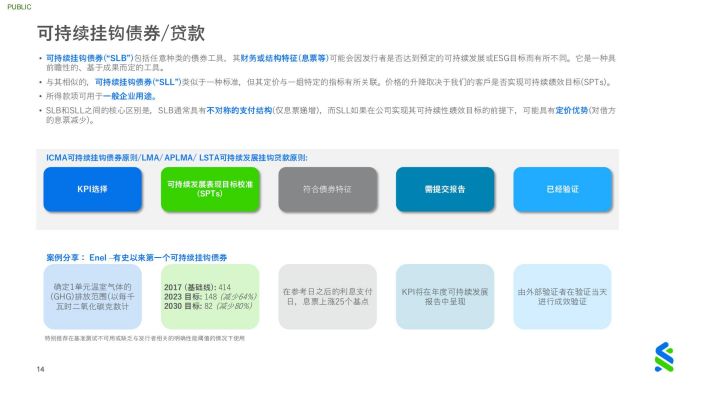Viewport: 710px width, 399px height.
Task: Click the slide title 可持续挂钩债券/贷款
Action: [x=121, y=33]
